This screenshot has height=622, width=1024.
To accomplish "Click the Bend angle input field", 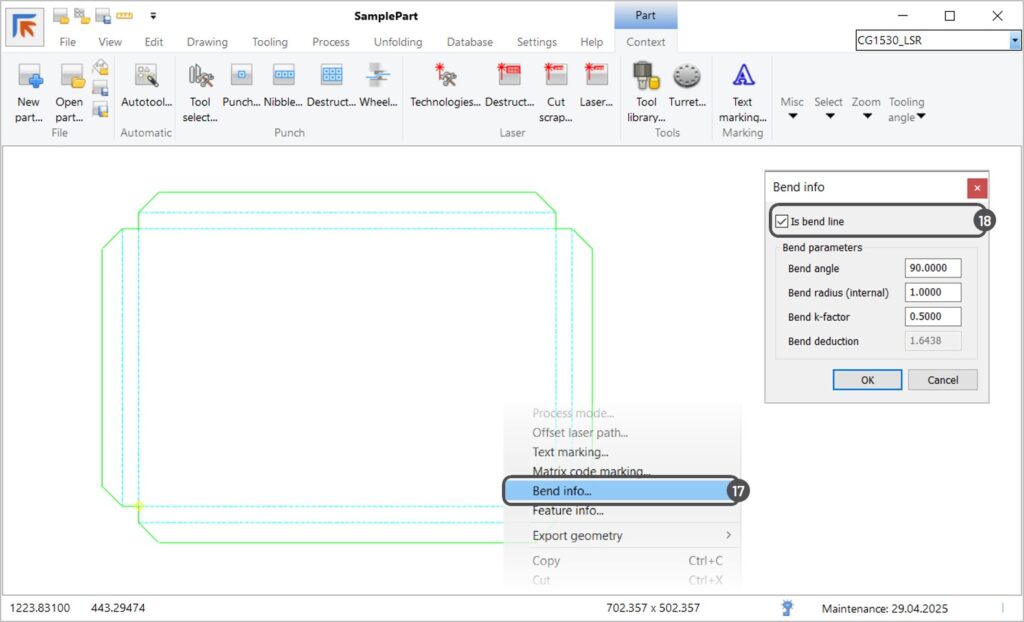I will 932,269.
